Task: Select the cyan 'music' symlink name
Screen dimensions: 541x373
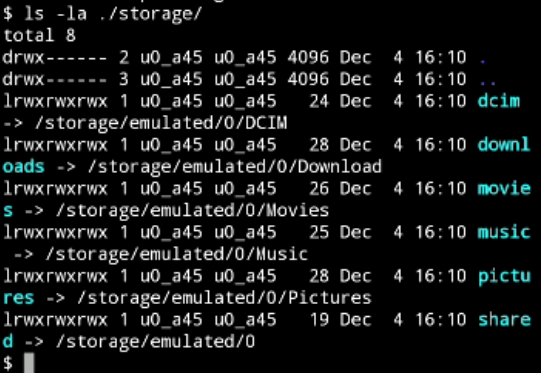Action: [504, 232]
